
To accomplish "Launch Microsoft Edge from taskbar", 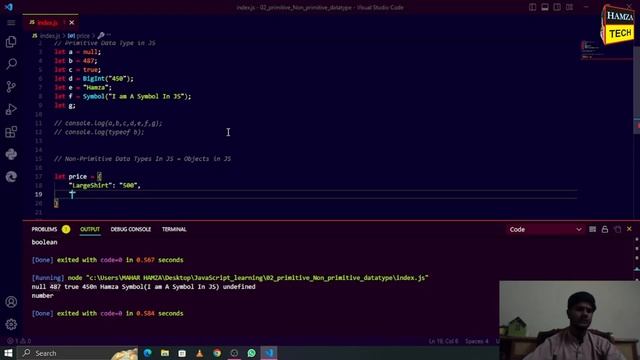I will [148, 353].
